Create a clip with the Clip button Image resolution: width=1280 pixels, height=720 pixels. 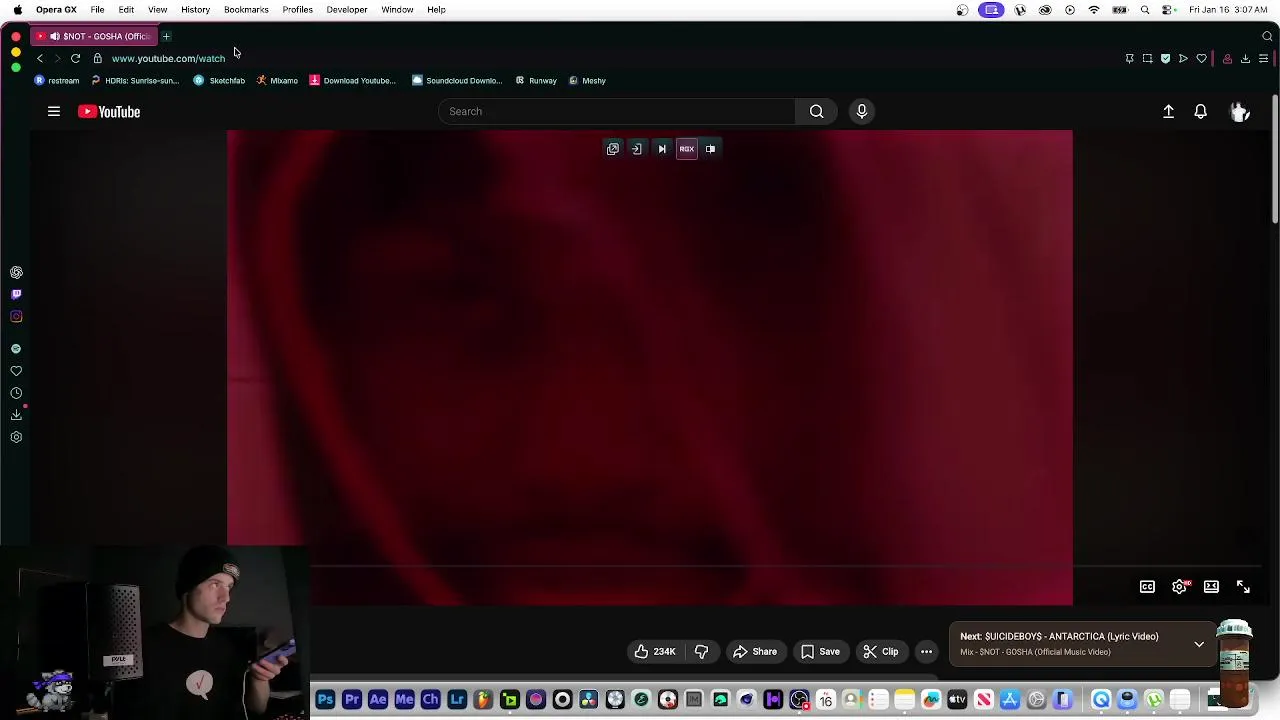coord(880,652)
